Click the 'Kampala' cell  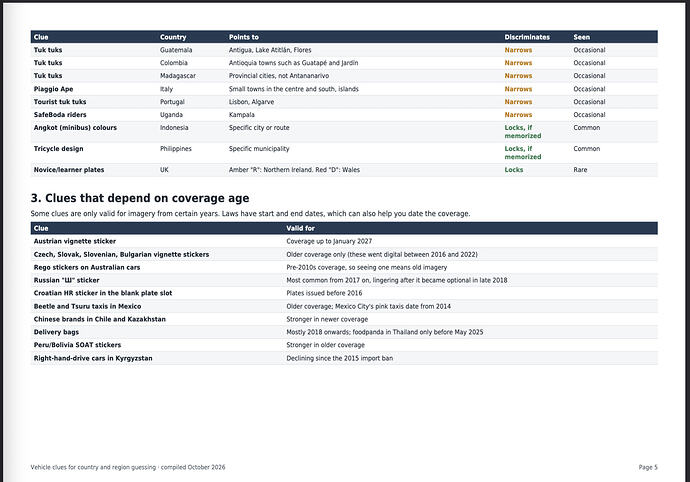242,114
